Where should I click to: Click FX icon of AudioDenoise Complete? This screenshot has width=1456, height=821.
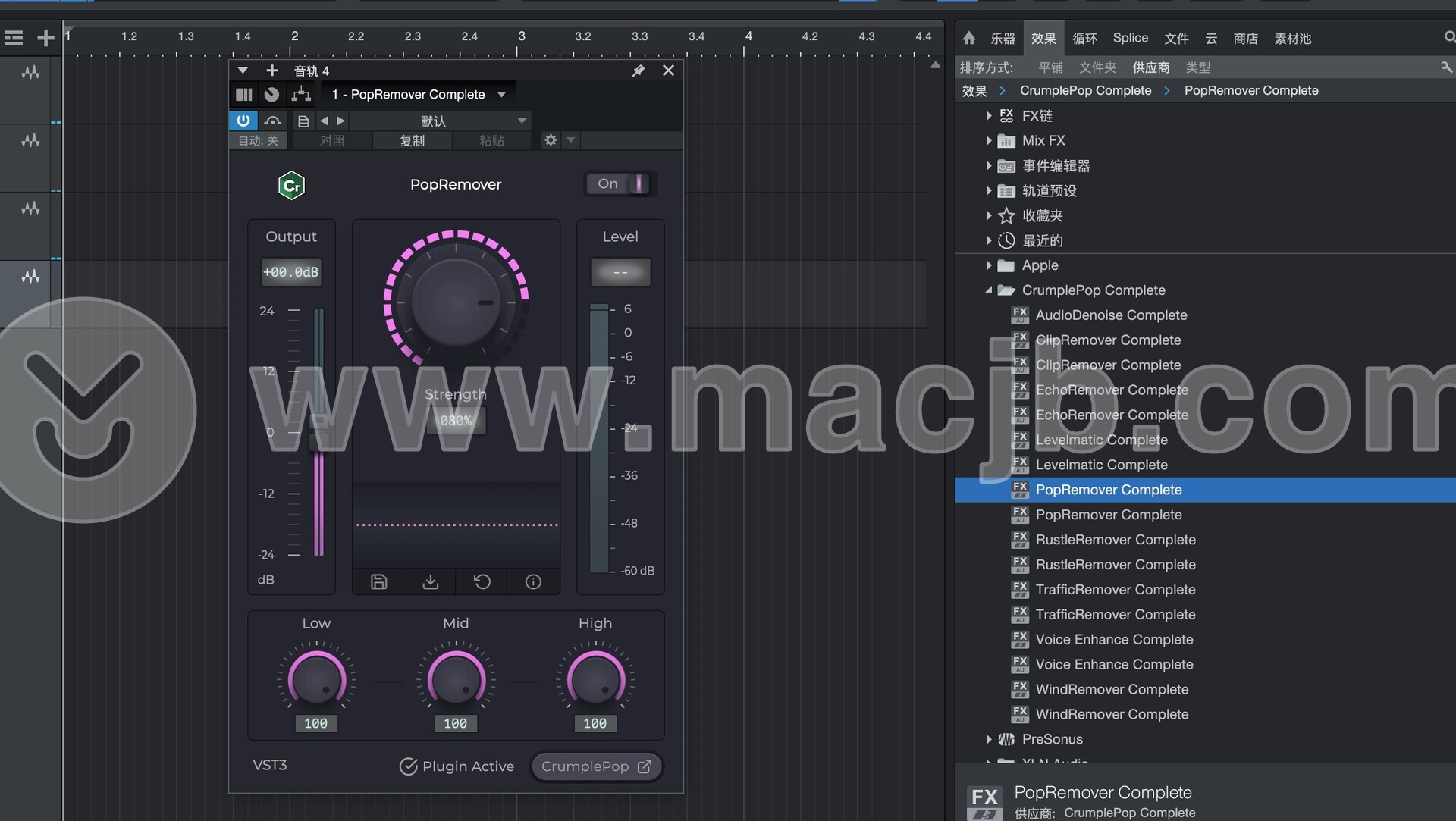(1020, 315)
